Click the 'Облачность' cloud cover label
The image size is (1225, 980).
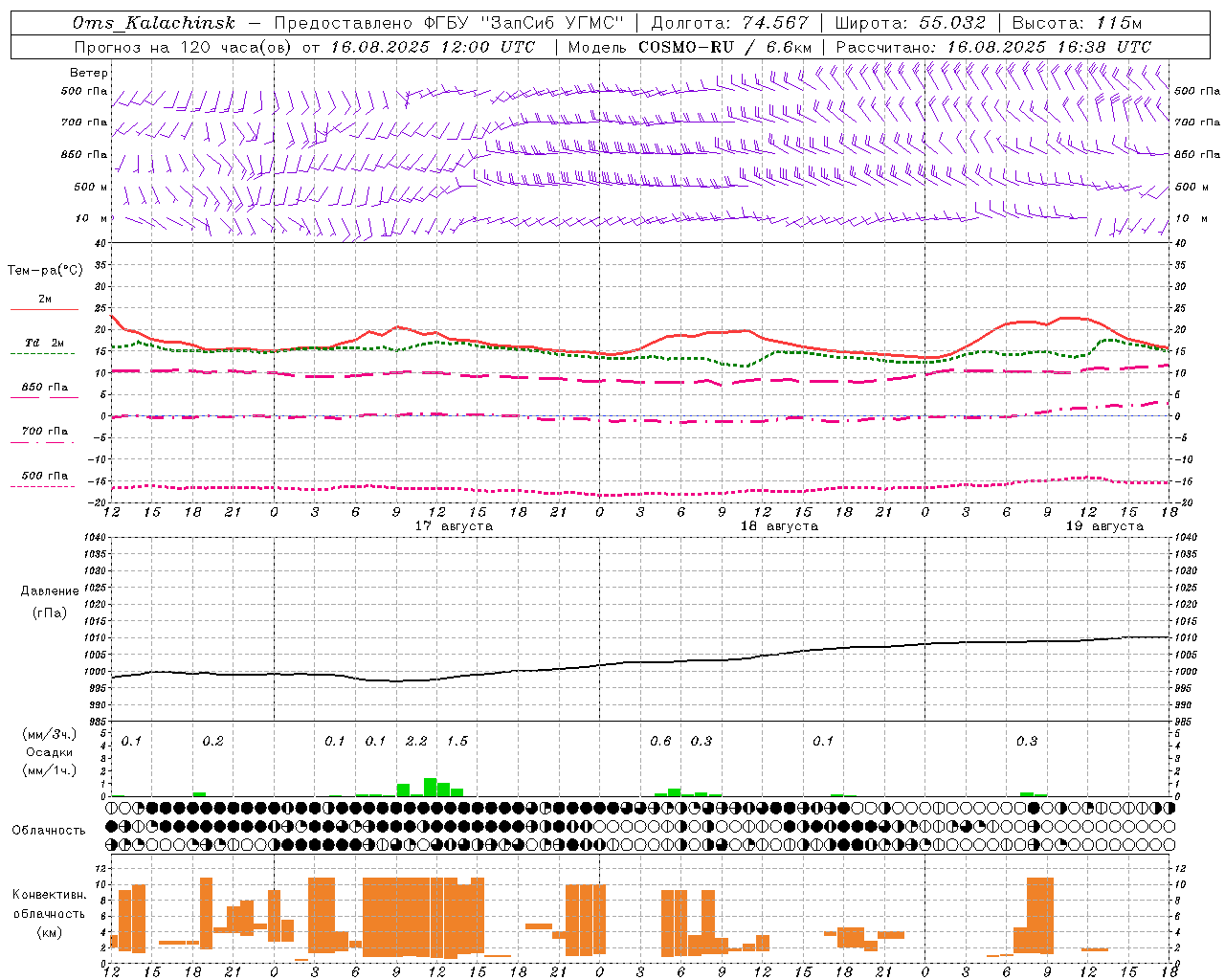pyautogui.click(x=49, y=831)
